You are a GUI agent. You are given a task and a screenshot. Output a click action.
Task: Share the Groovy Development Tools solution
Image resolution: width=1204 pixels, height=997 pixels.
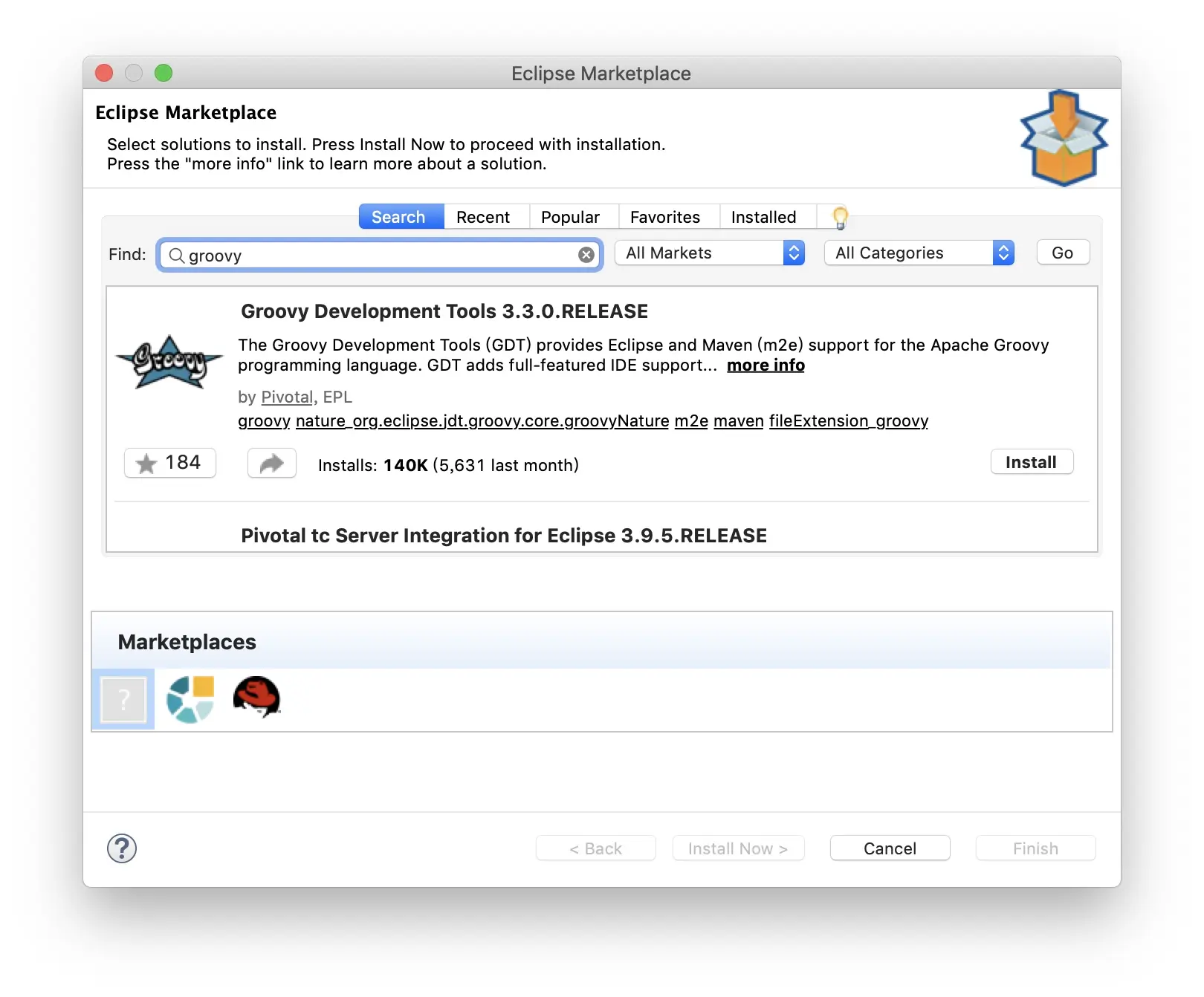272,463
